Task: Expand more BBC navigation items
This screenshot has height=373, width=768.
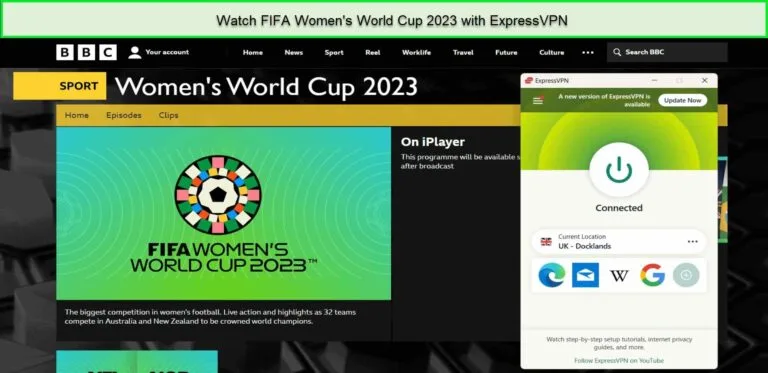Action: pos(588,52)
